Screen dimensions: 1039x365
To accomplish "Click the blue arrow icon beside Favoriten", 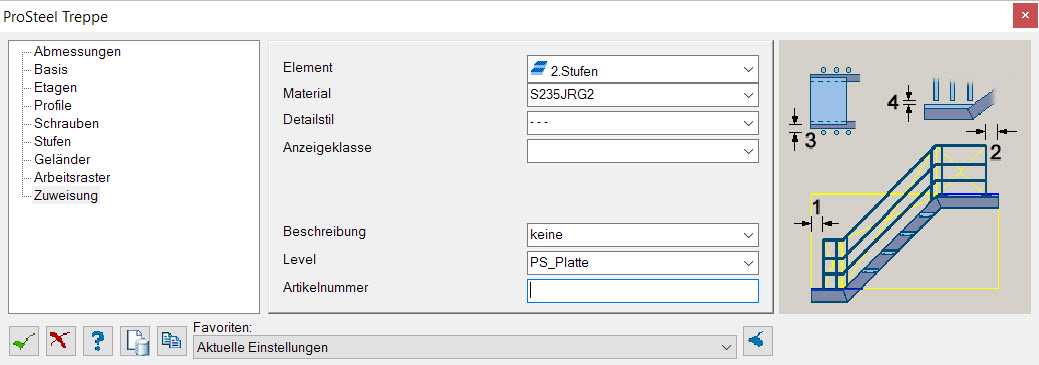I will pos(757,340).
